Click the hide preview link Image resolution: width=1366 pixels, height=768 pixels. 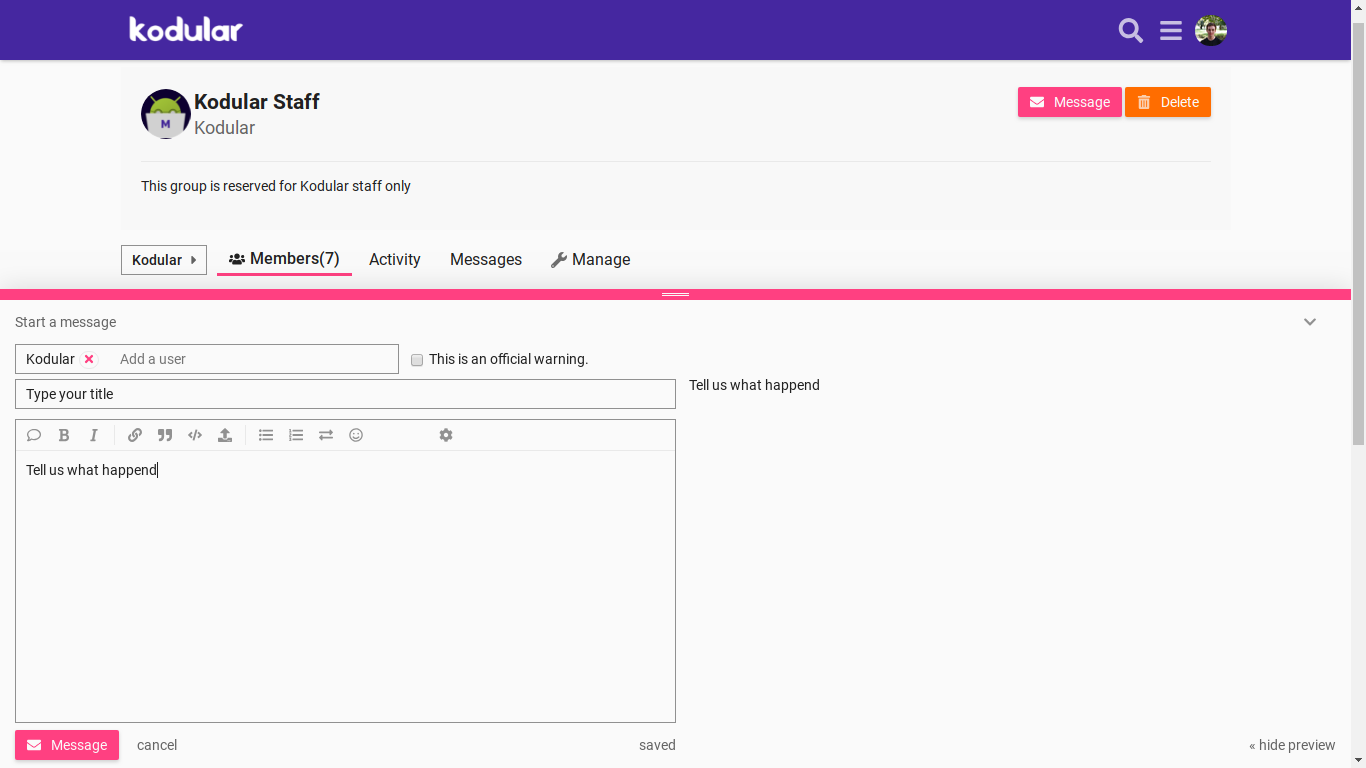[1292, 745]
